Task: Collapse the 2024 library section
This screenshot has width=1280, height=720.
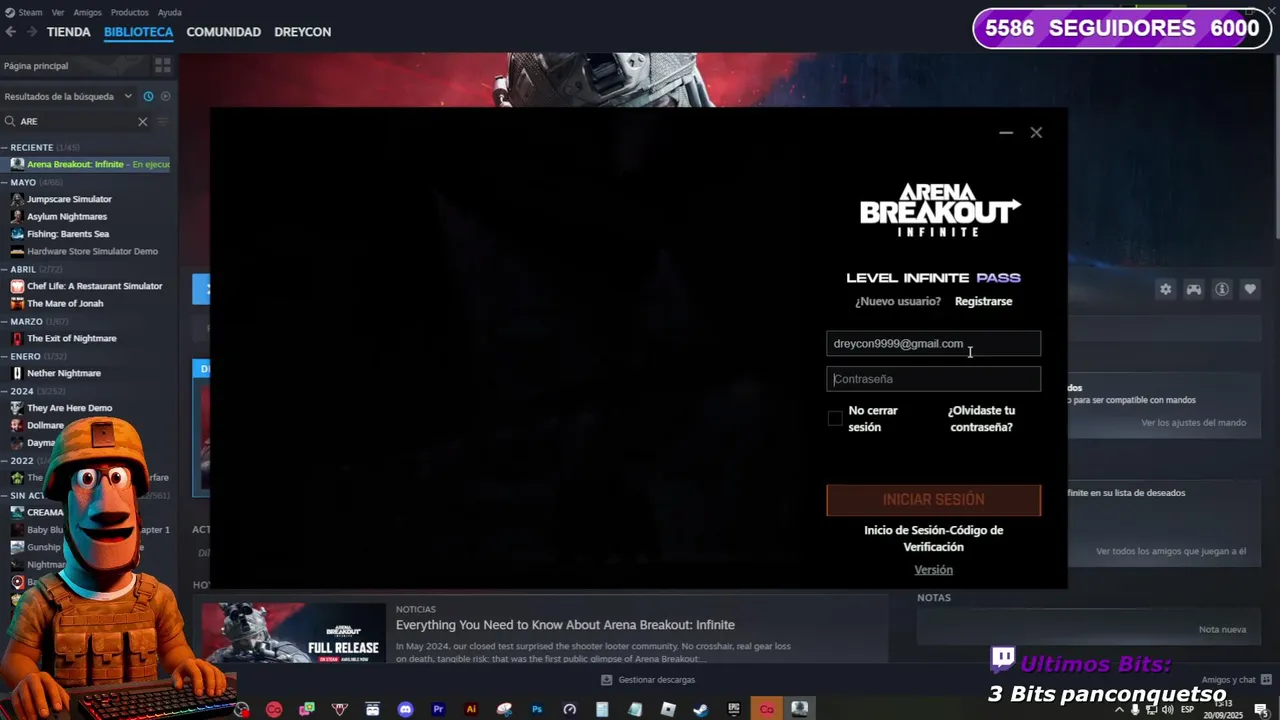Action: pyautogui.click(x=4, y=391)
